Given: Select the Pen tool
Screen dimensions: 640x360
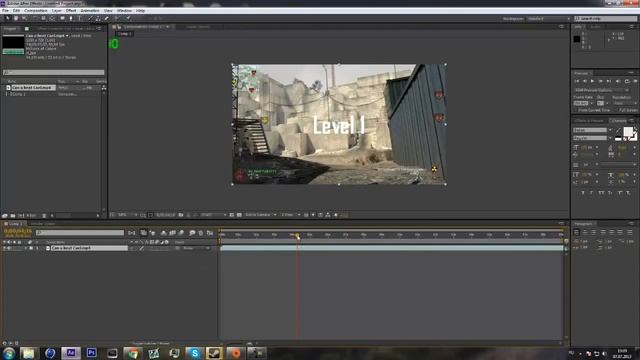Looking at the screenshot, I should click(x=71, y=18).
